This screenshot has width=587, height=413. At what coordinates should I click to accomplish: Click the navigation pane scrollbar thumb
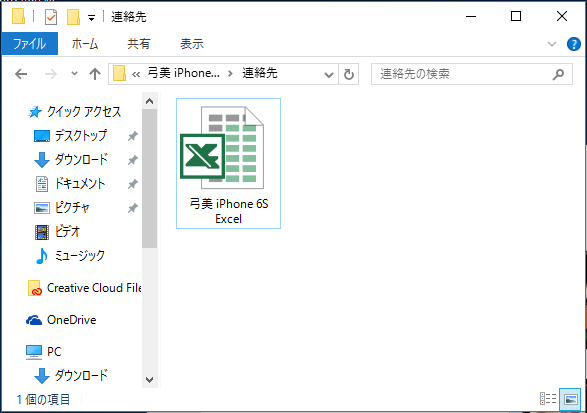[x=149, y=179]
